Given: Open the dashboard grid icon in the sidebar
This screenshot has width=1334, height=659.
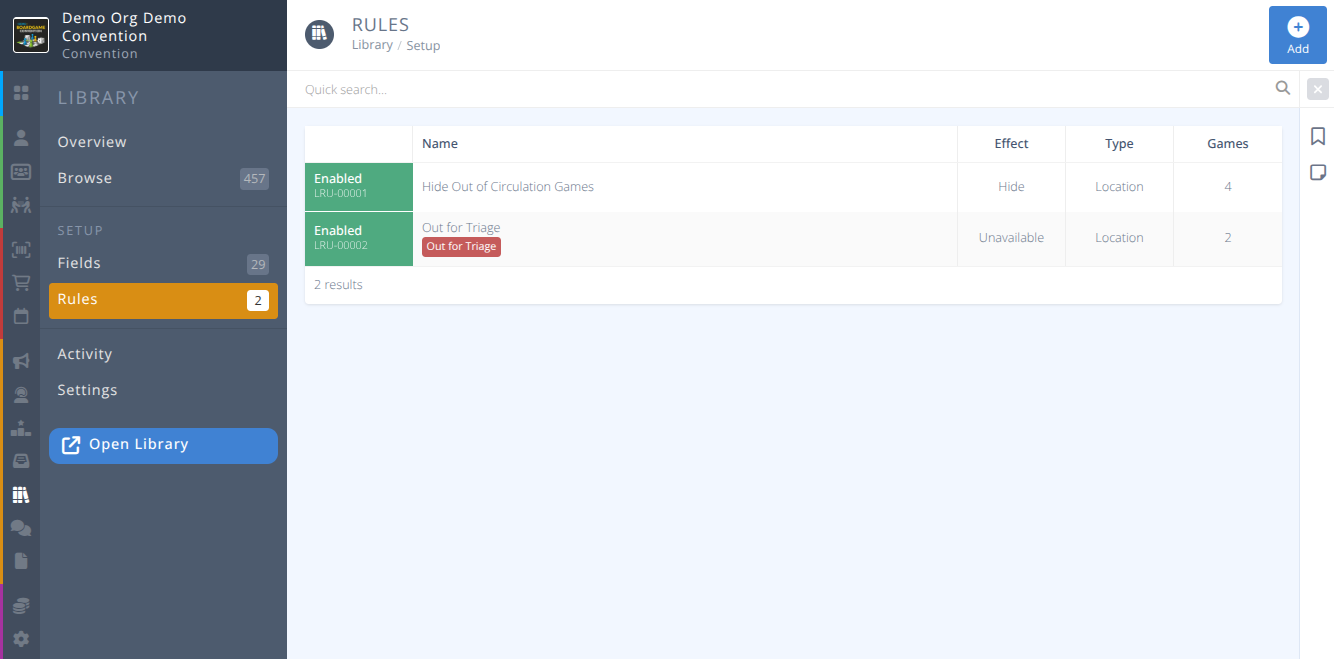Looking at the screenshot, I should (21, 92).
